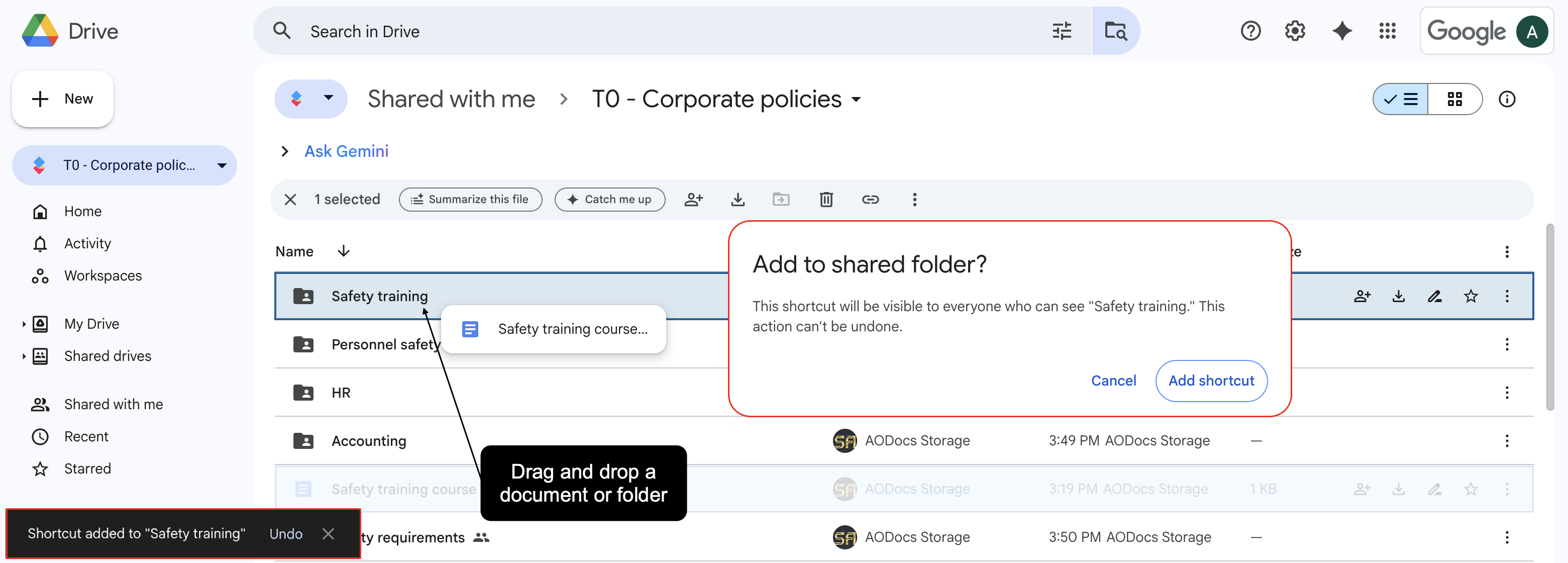Clear selection with the X button

[x=290, y=199]
